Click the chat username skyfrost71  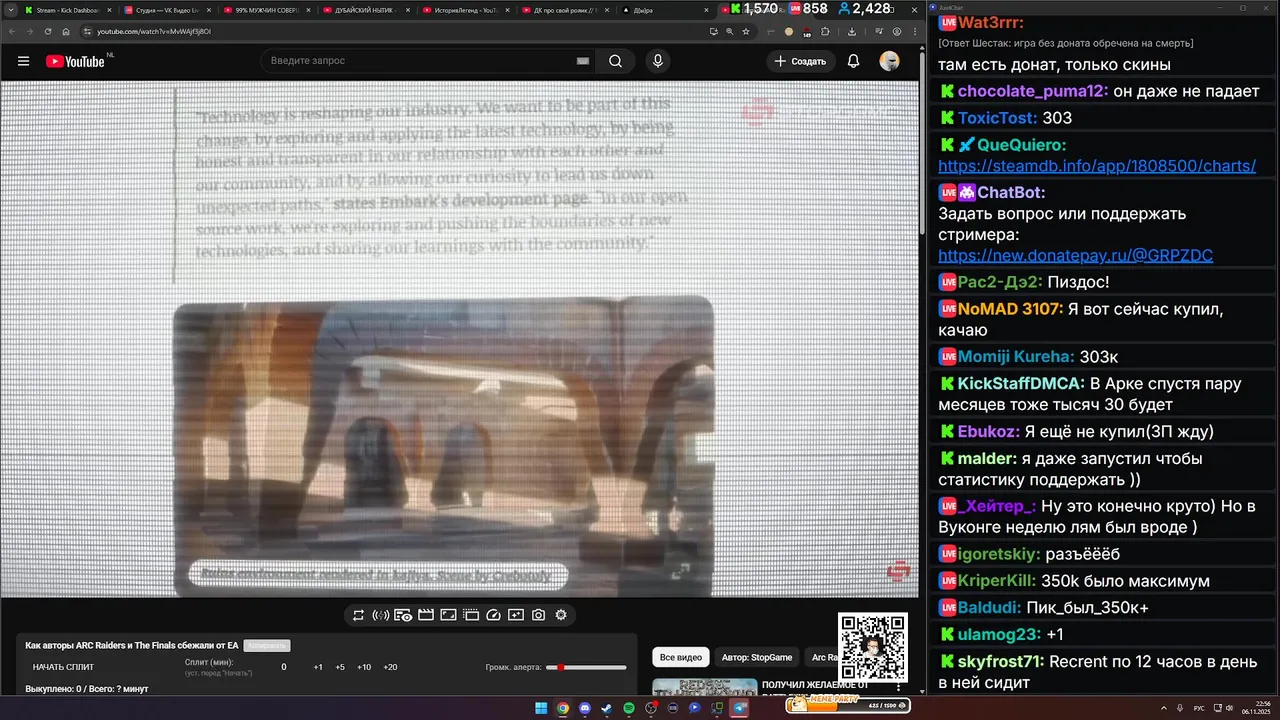click(x=1001, y=661)
